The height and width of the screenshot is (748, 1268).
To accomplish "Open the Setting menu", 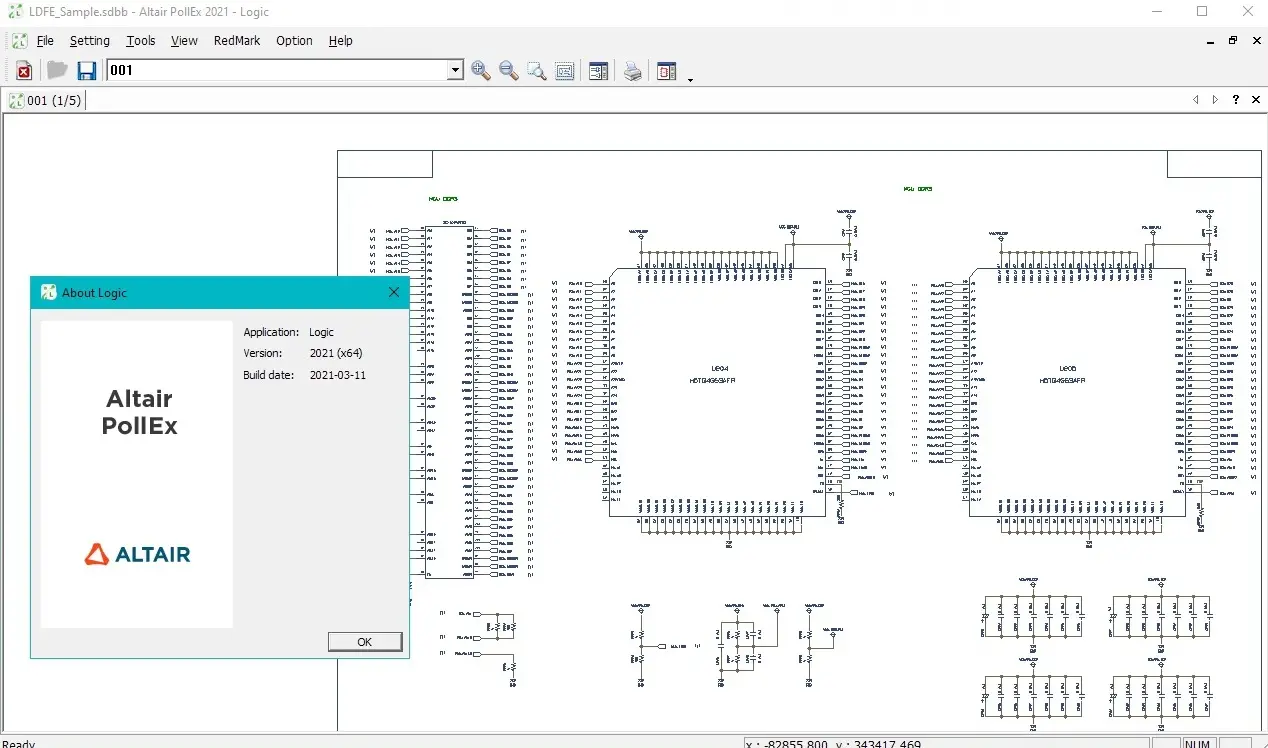I will (90, 41).
